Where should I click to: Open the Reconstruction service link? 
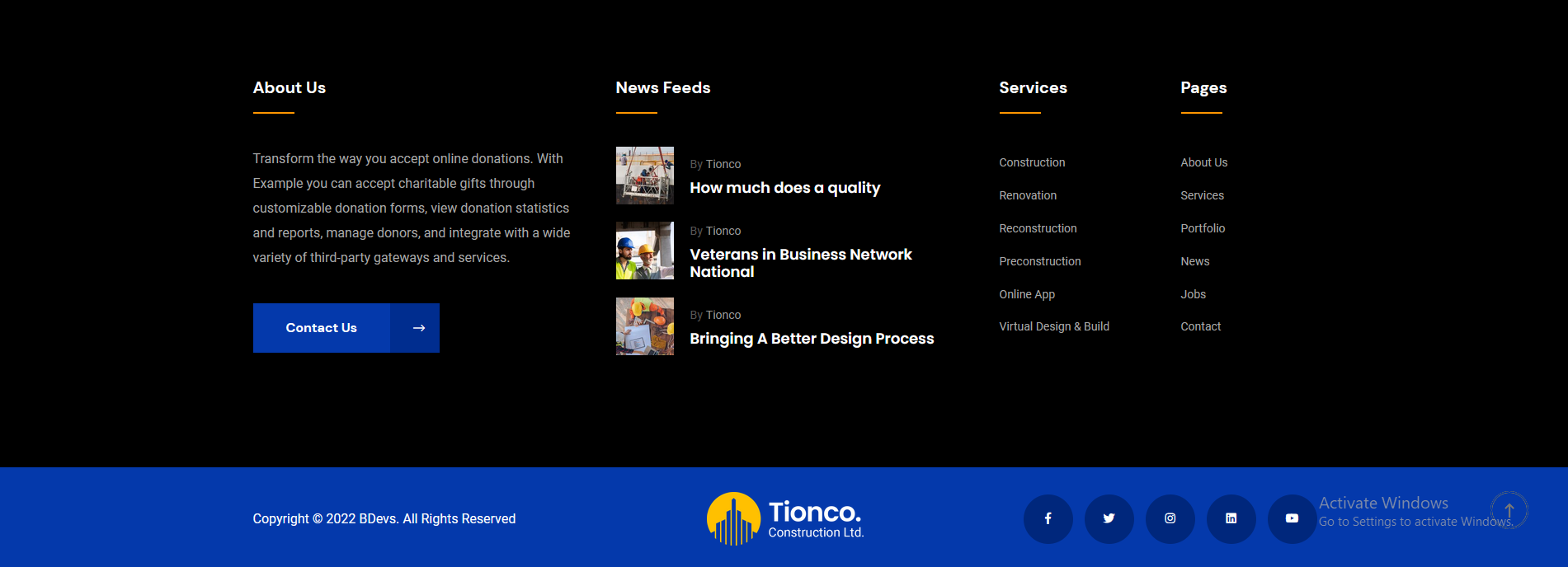coord(1038,228)
